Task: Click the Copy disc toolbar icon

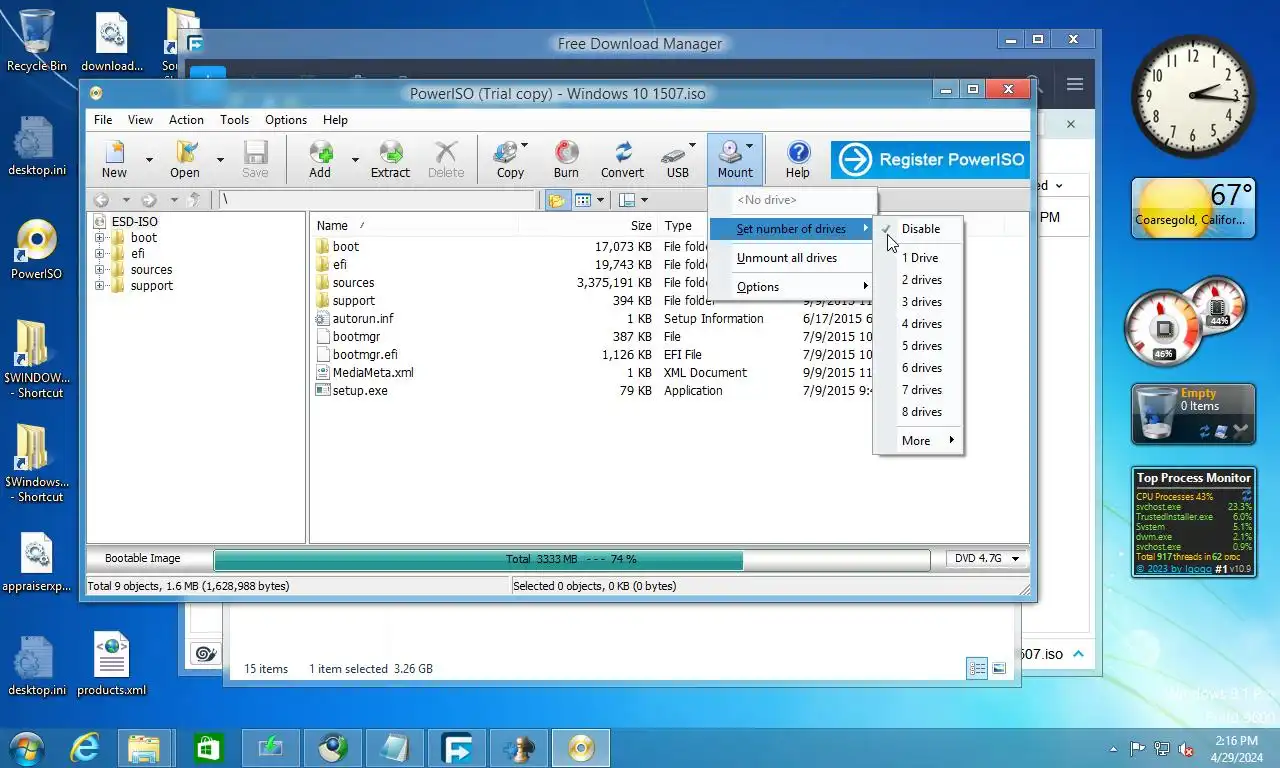Action: (510, 159)
